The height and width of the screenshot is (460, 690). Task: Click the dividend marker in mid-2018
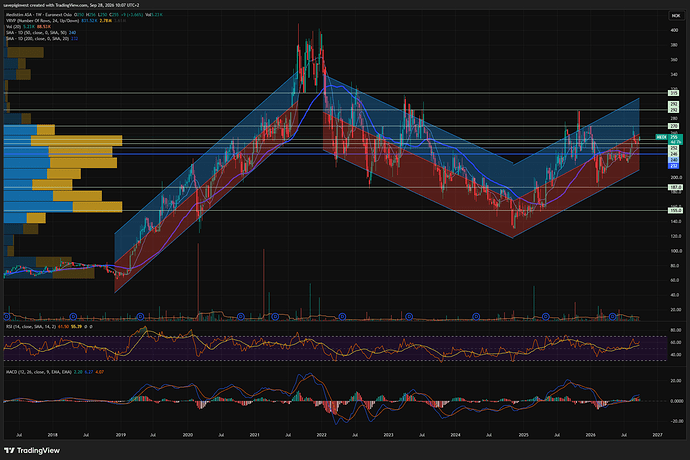[x=73, y=316]
